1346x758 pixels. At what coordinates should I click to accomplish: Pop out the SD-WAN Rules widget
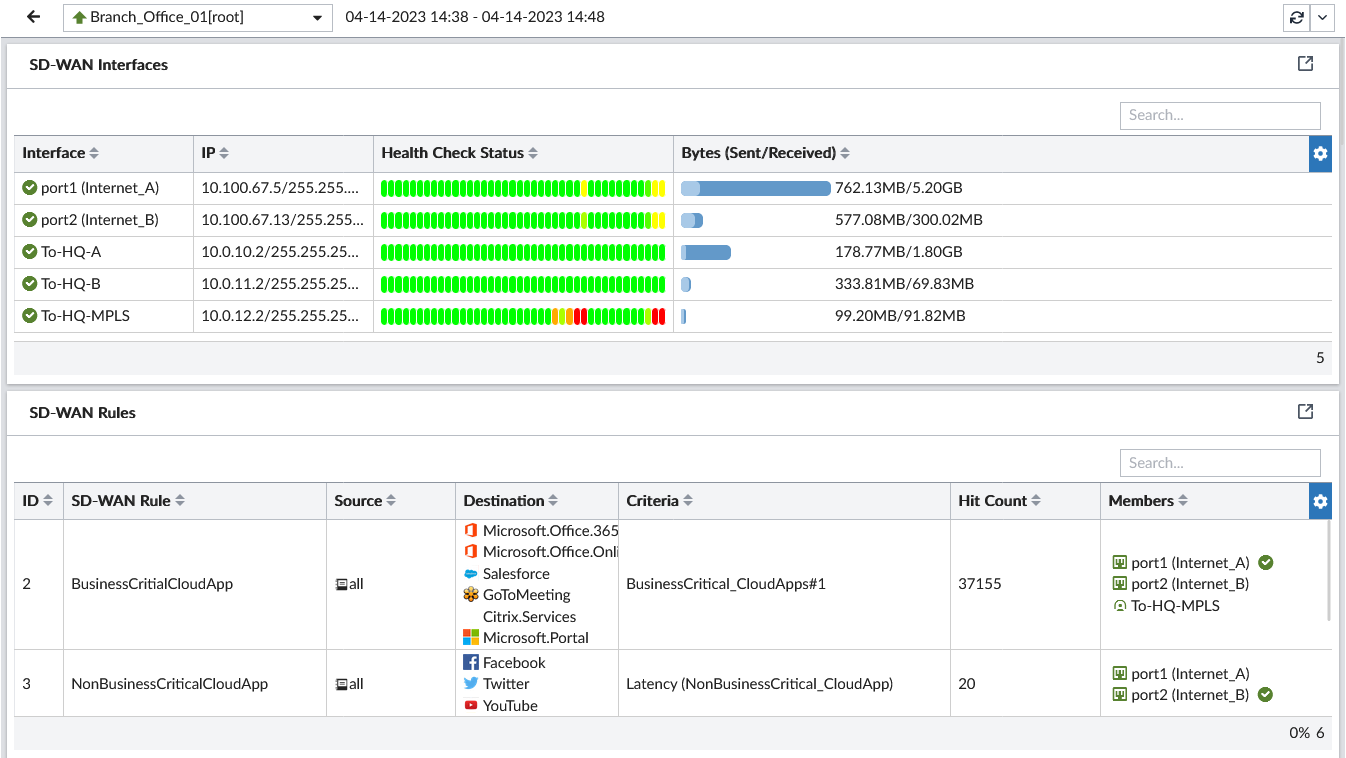click(1305, 411)
